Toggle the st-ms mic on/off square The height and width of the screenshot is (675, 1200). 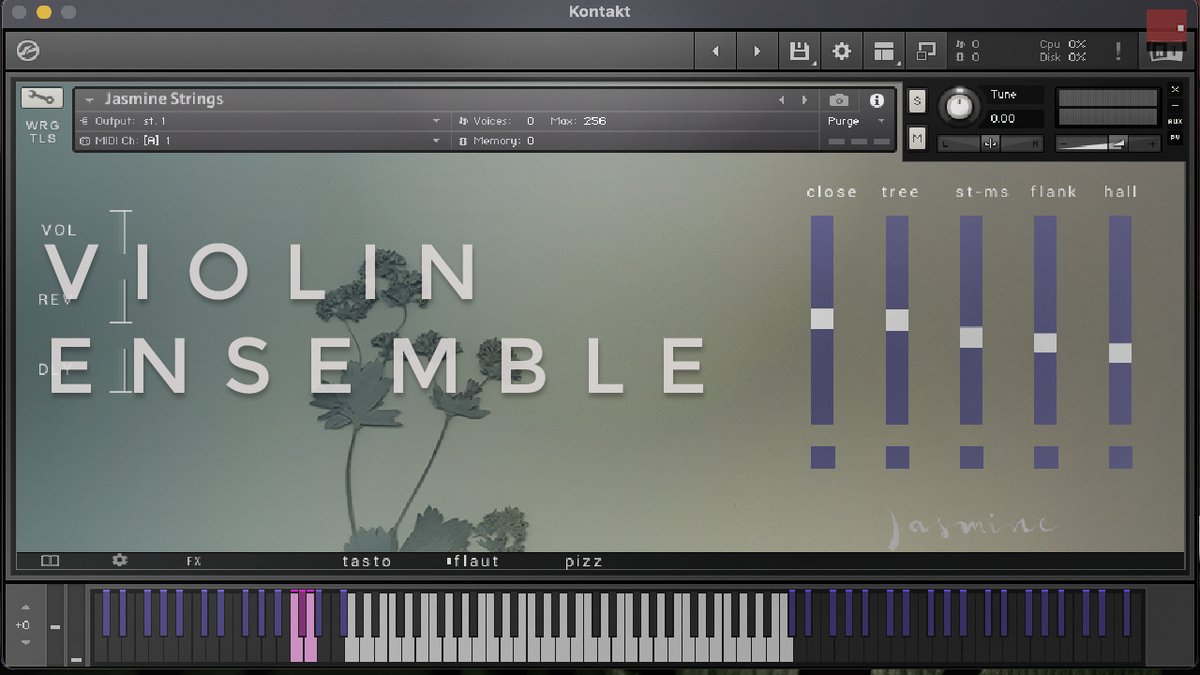pyautogui.click(x=971, y=457)
